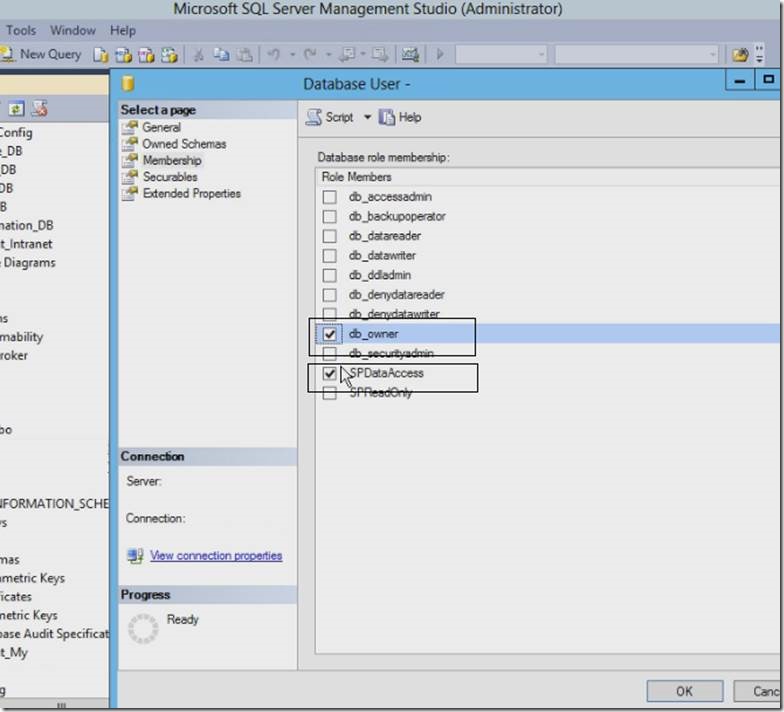Click the Cut scissors icon in toolbar
Image resolution: width=784 pixels, height=712 pixels.
(198, 54)
